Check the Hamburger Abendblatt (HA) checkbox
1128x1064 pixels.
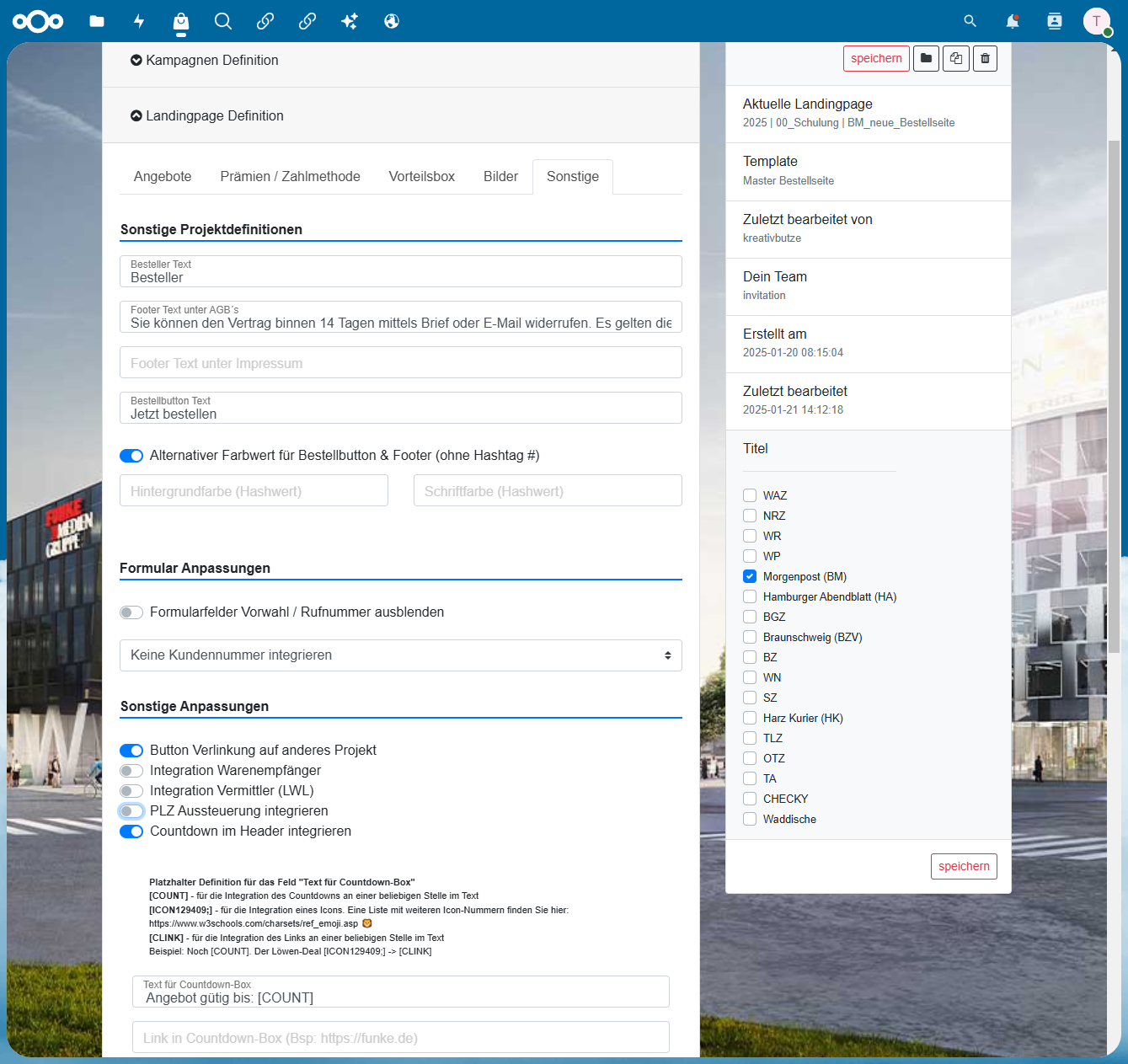[750, 596]
